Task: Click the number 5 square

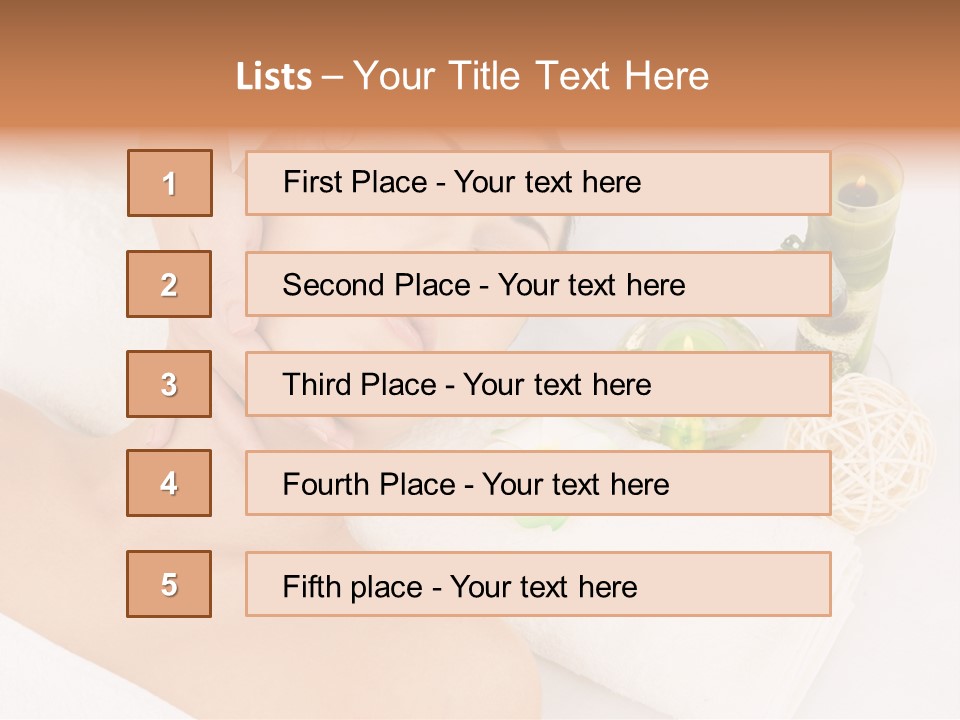Action: 170,584
